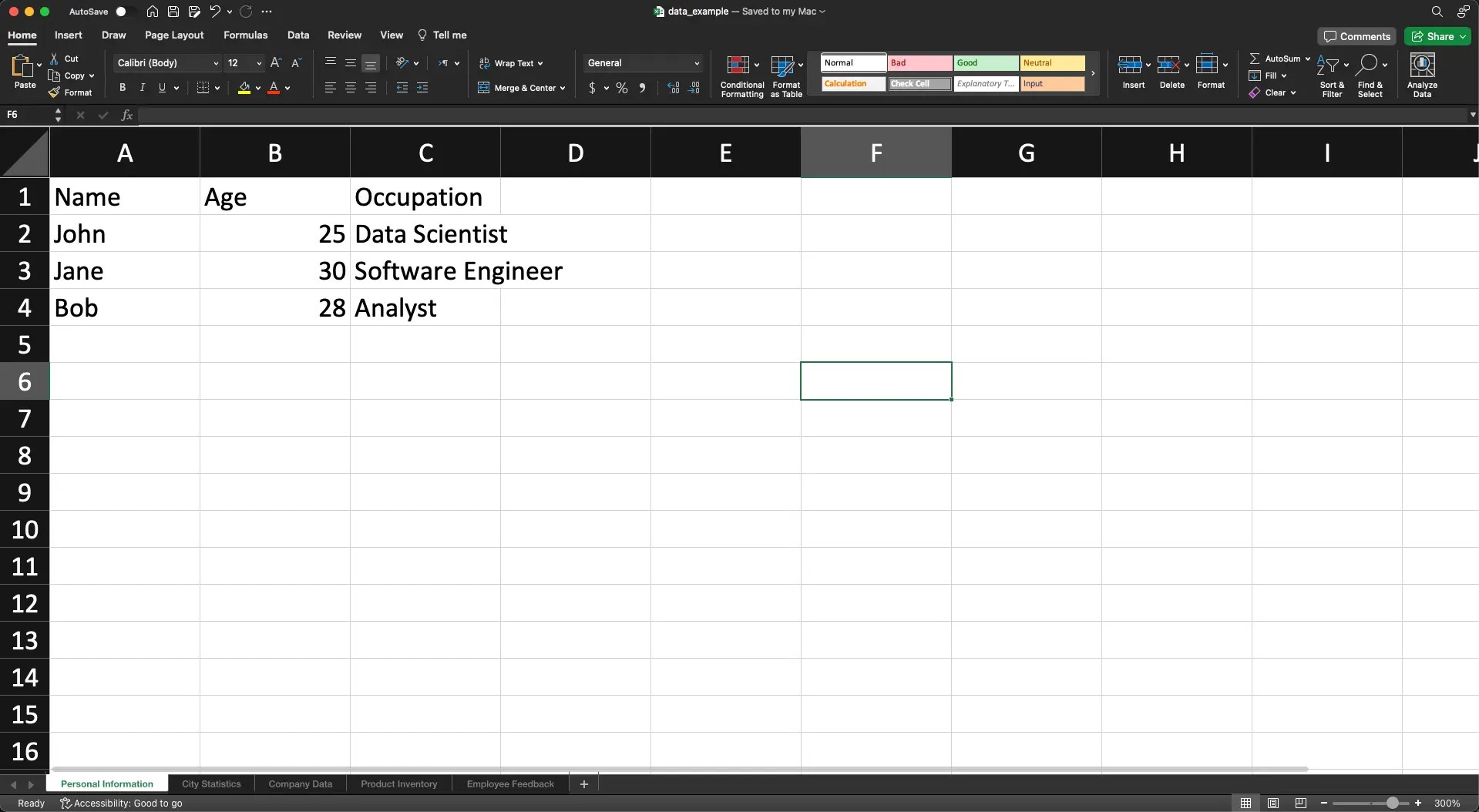Toggle bold formatting
The width and height of the screenshot is (1479, 812).
pos(122,87)
